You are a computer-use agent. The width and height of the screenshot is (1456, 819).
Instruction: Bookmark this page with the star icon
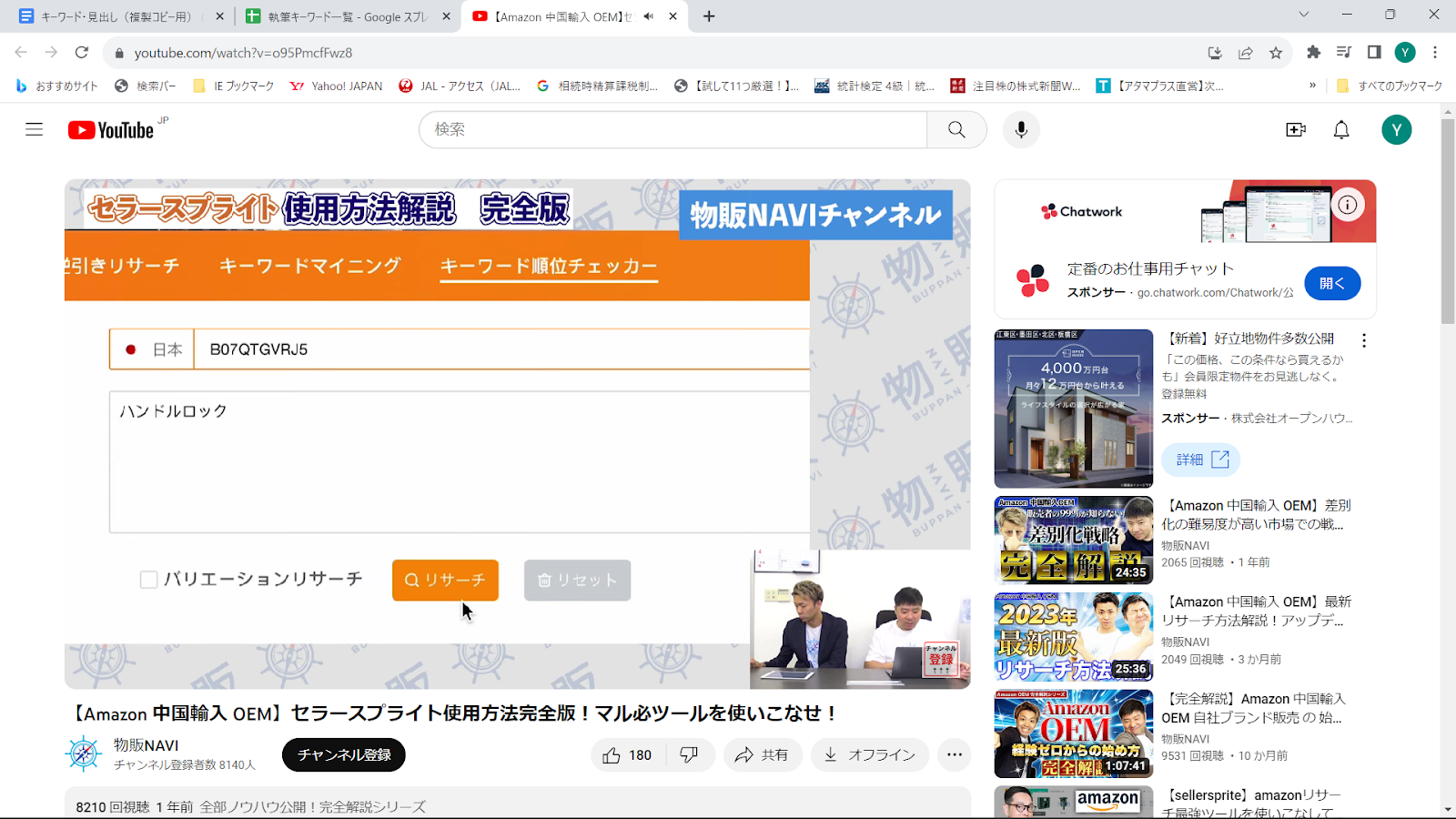pyautogui.click(x=1276, y=53)
